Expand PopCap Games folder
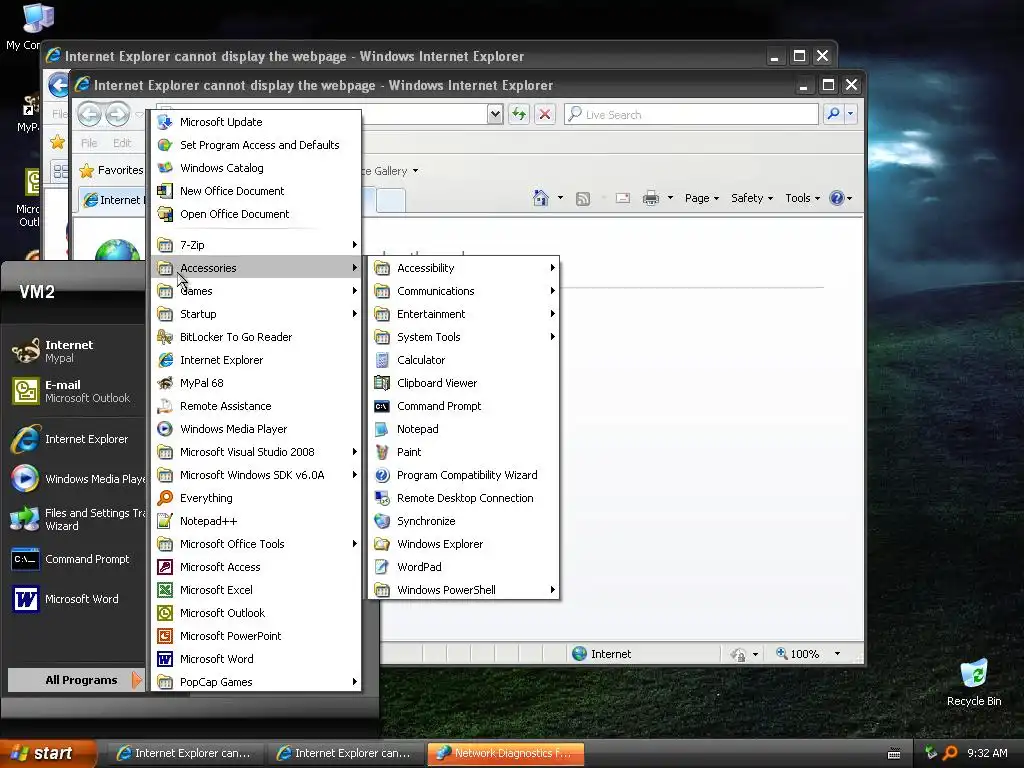Screen dimensions: 1024x768 coord(256,682)
